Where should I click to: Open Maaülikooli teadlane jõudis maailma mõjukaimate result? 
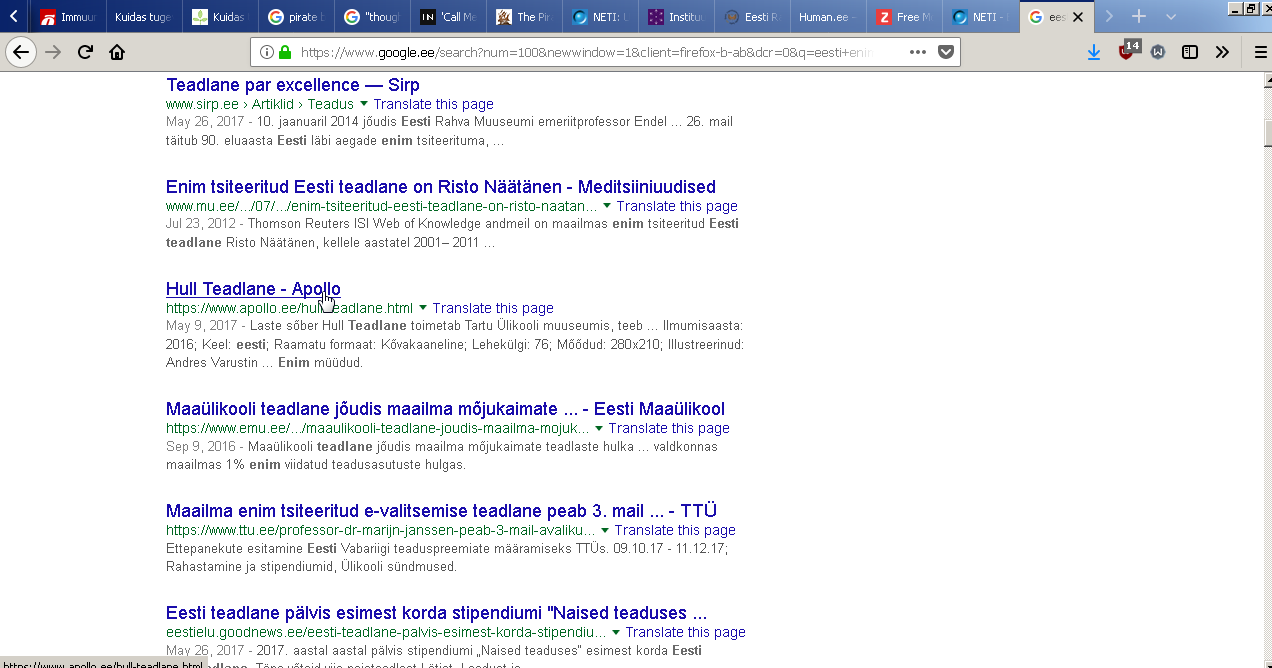coord(445,409)
